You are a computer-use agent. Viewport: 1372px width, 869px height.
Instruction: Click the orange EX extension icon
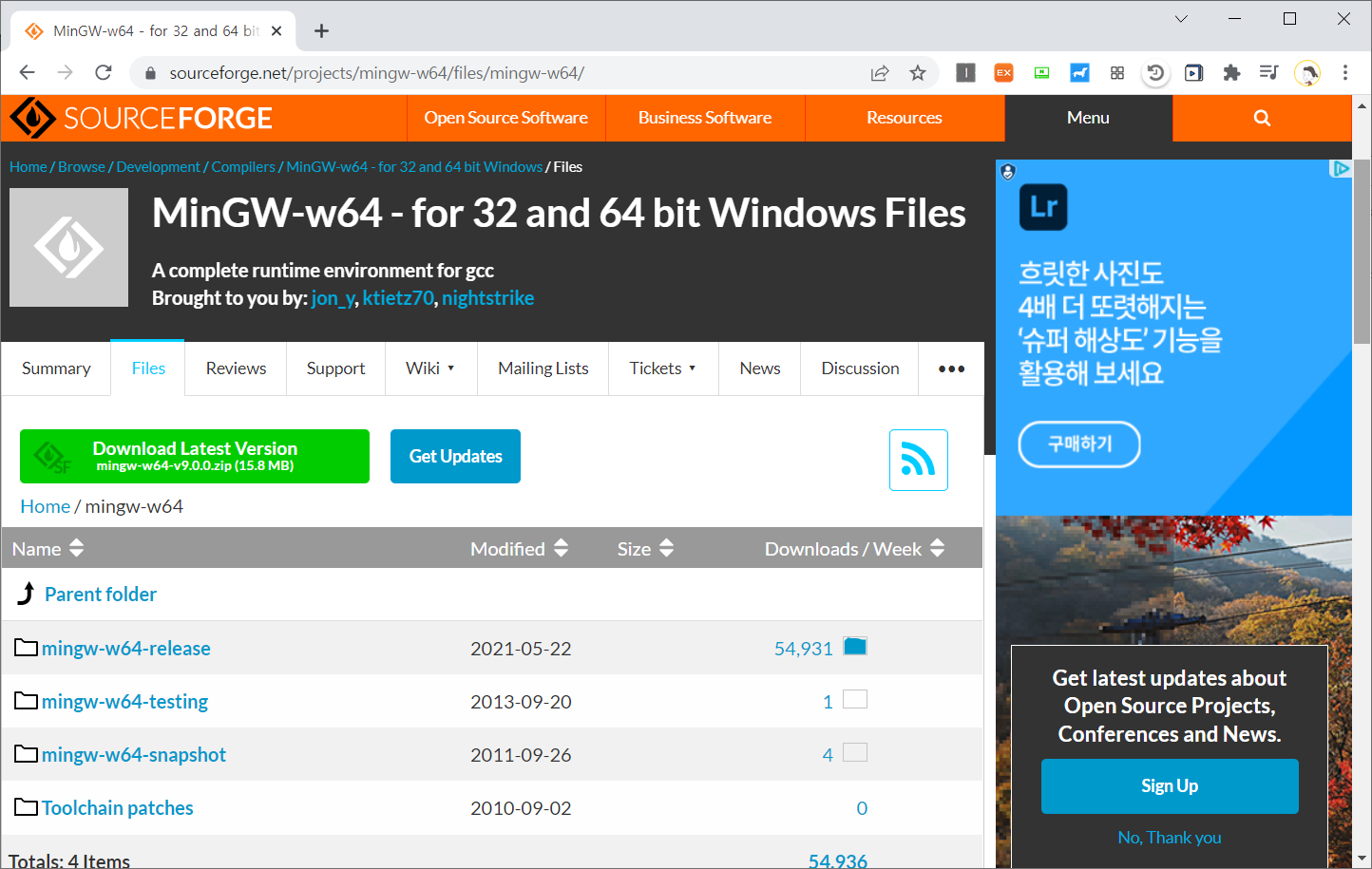[x=1003, y=72]
